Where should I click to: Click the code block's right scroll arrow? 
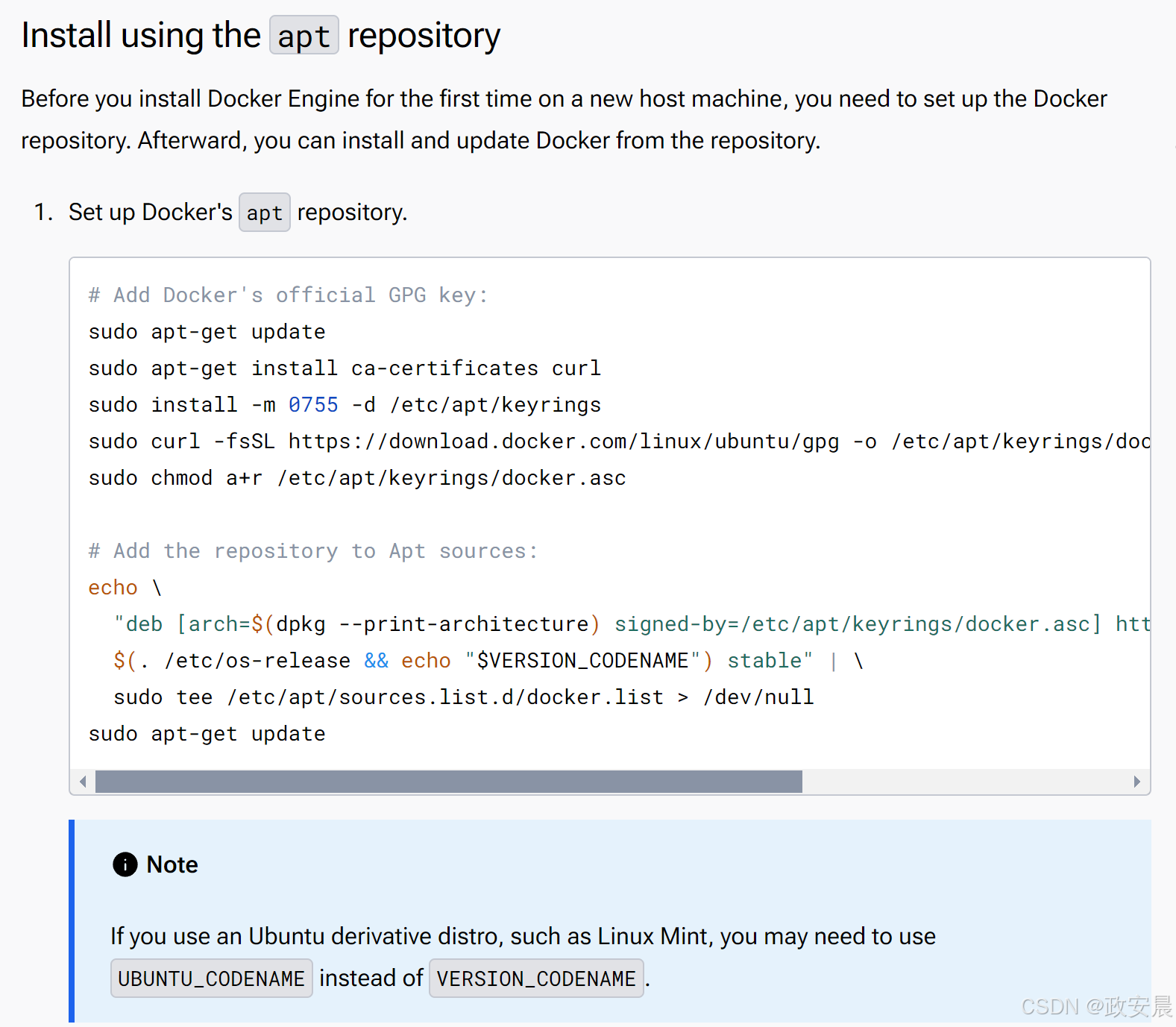point(1136,782)
